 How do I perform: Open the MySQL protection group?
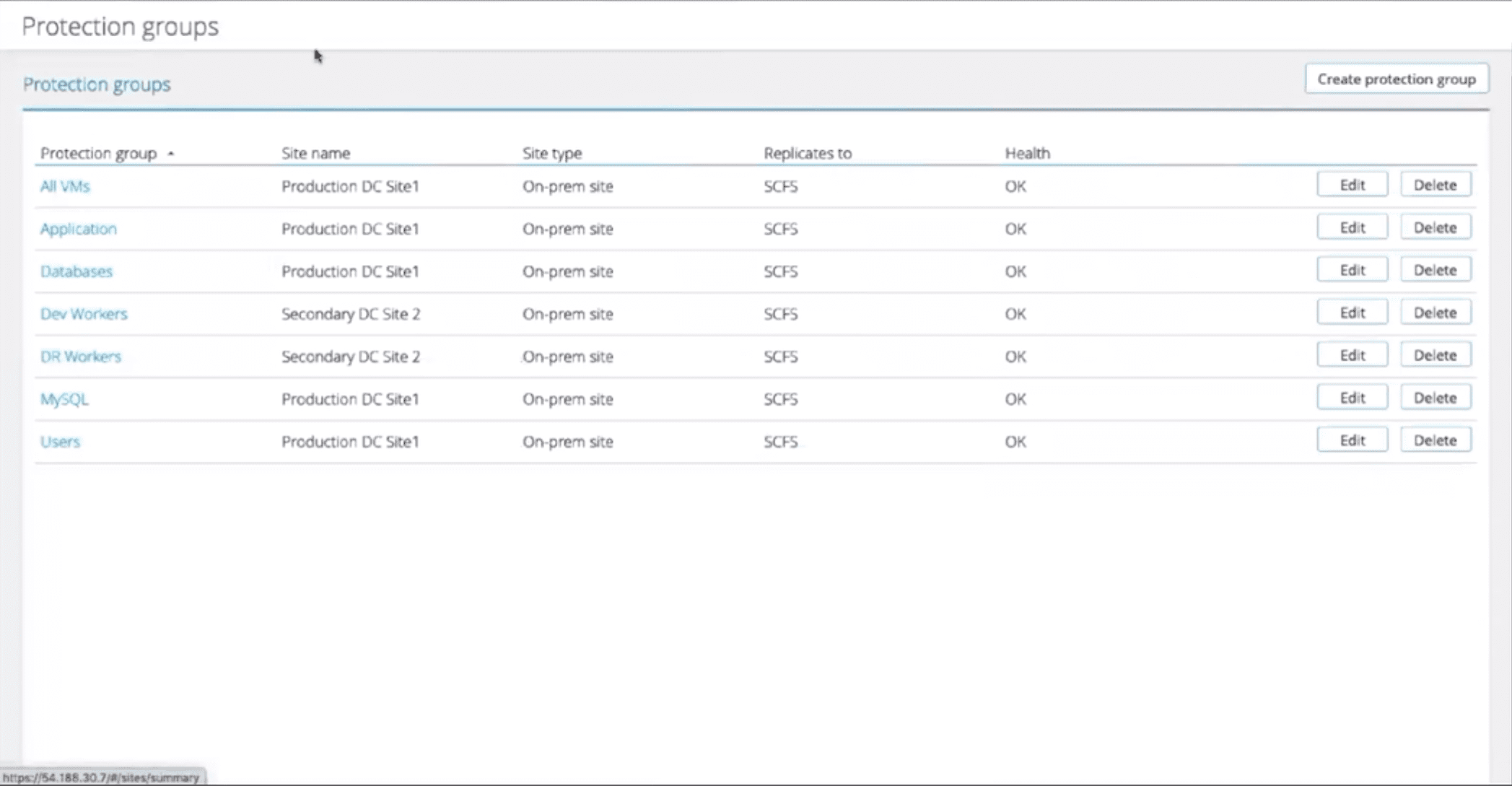click(64, 399)
